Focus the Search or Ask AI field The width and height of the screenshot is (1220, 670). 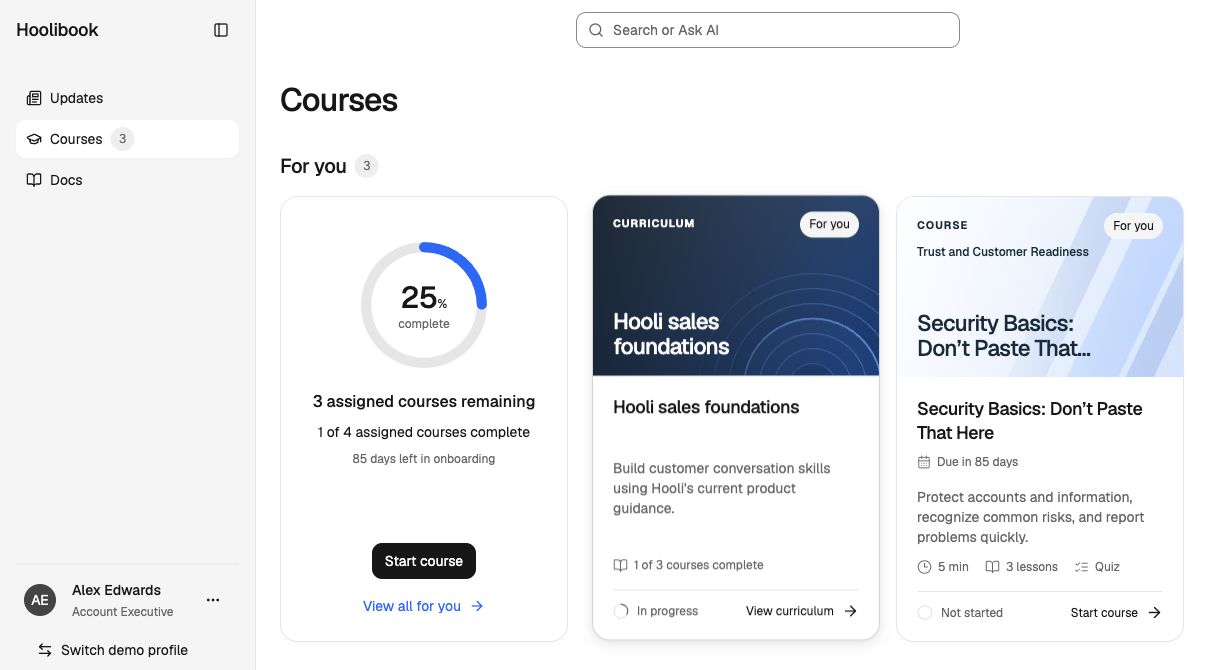768,30
